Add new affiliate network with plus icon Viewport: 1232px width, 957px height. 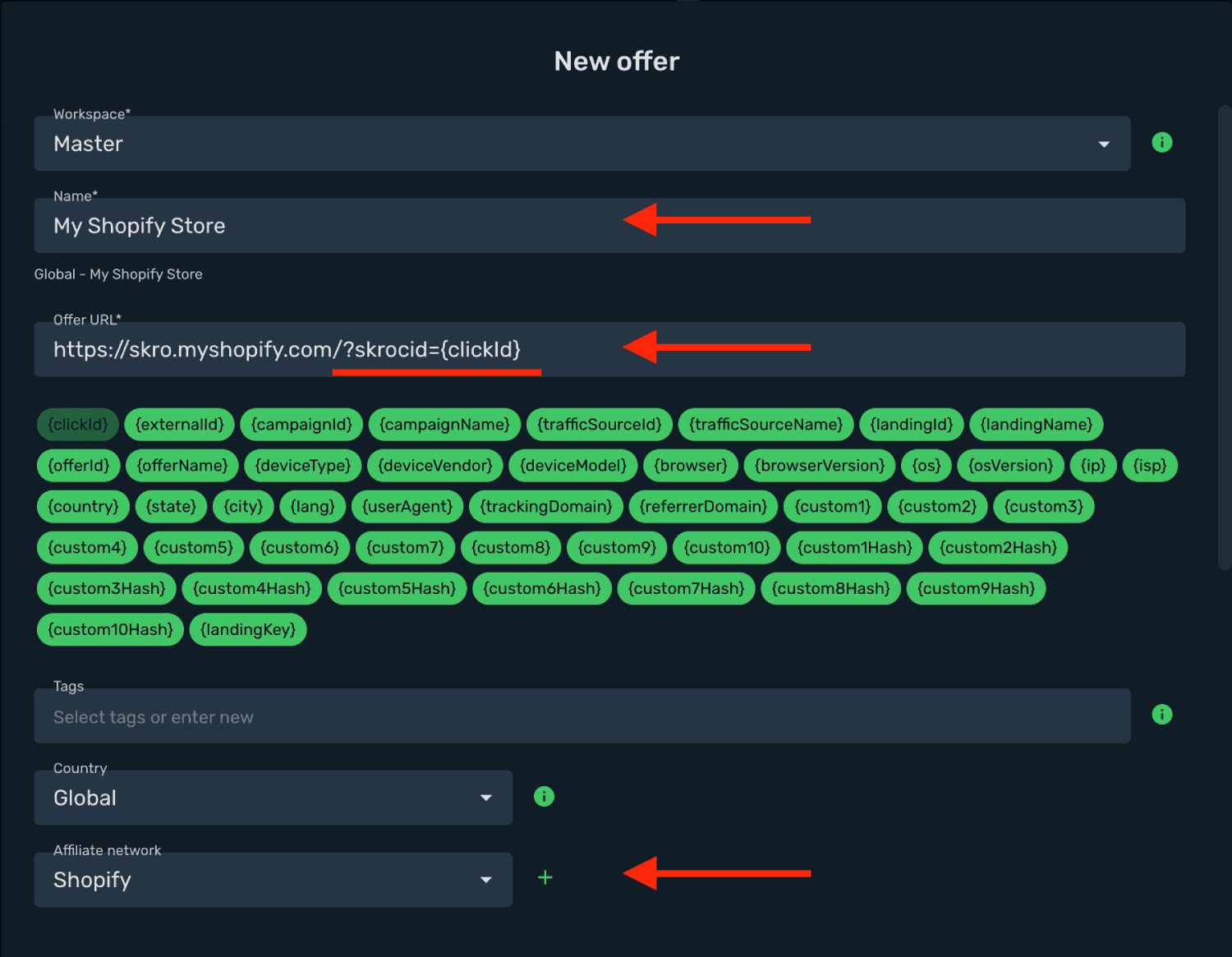pyautogui.click(x=545, y=877)
